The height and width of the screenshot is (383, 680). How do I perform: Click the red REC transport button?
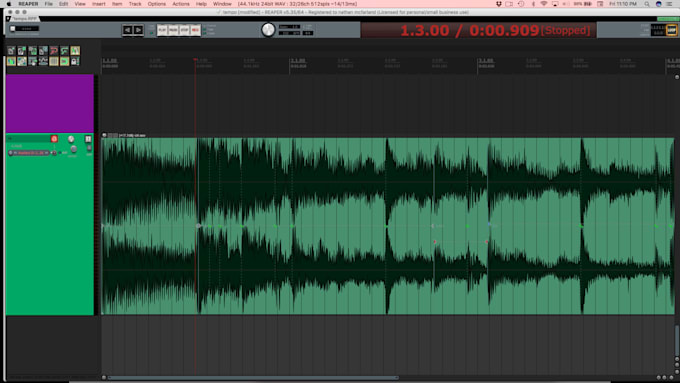click(196, 30)
